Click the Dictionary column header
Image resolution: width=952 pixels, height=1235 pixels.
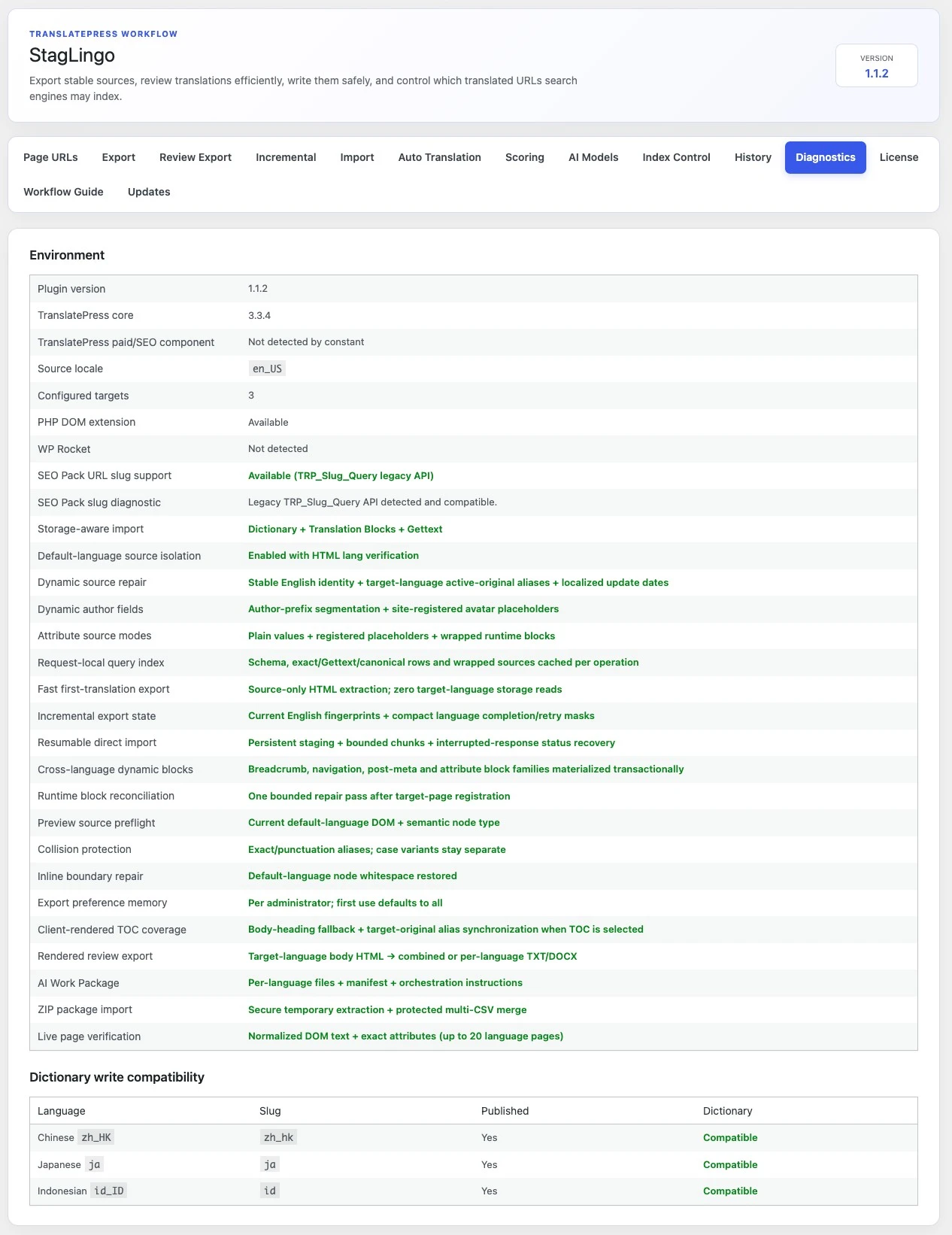[727, 1111]
